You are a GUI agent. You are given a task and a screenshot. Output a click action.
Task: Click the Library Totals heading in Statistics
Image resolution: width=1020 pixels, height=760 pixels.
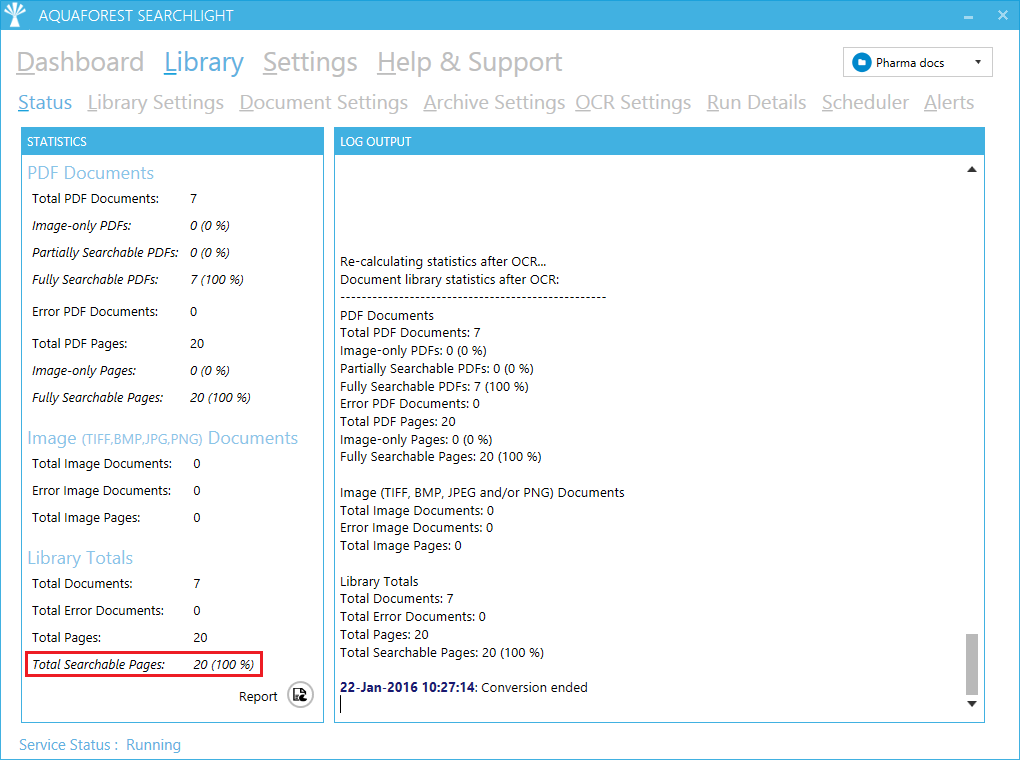(80, 558)
